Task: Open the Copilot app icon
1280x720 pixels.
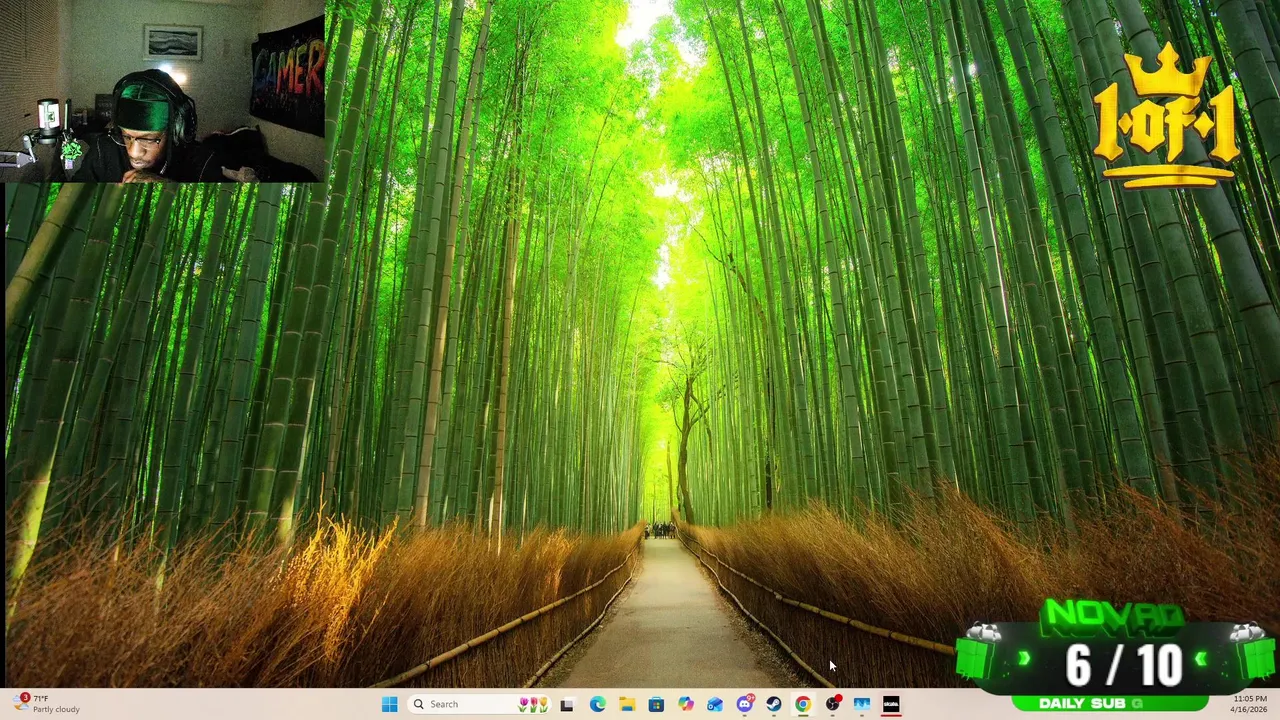Action: pyautogui.click(x=685, y=704)
